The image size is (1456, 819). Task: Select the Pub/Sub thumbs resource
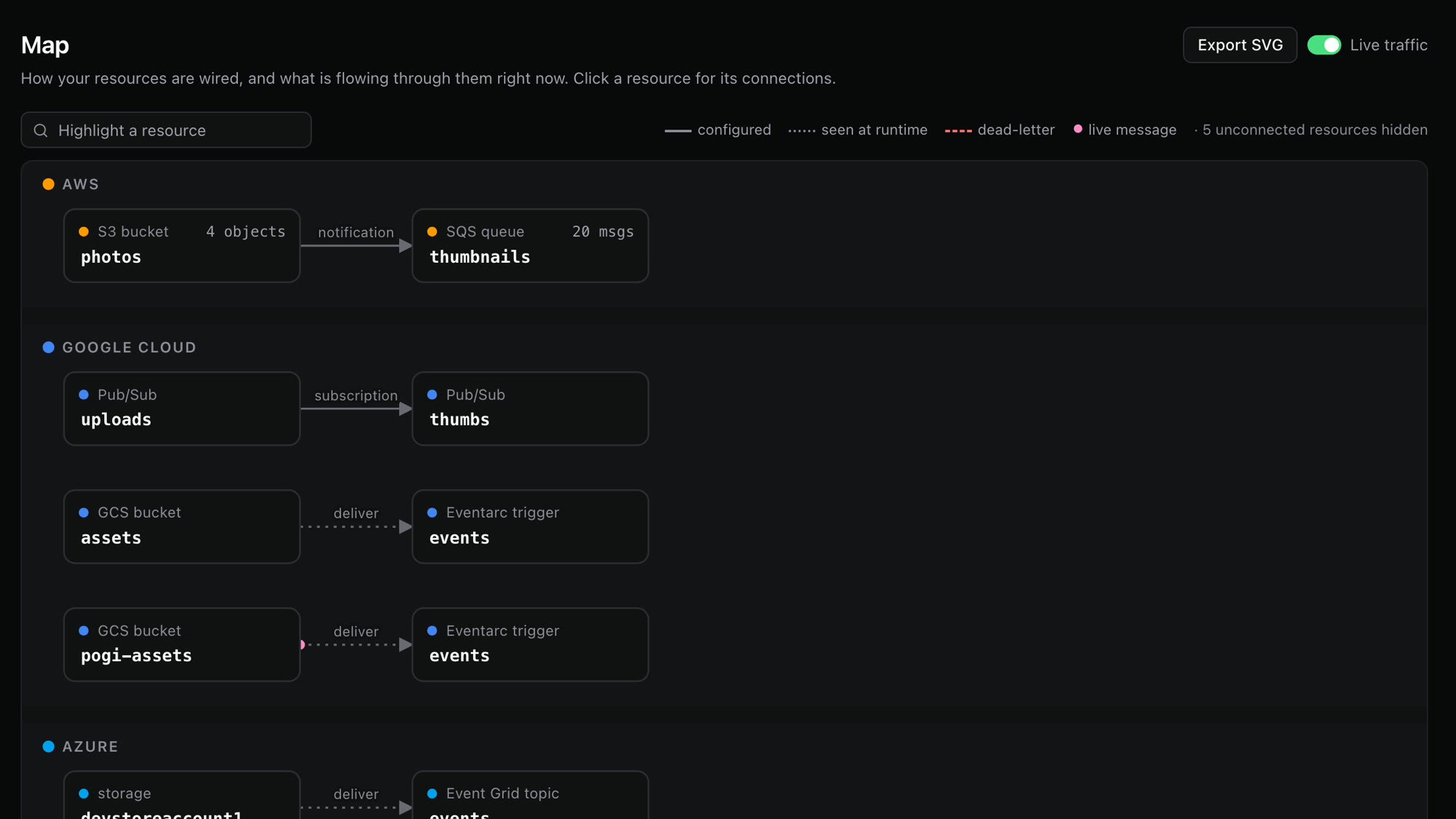pyautogui.click(x=530, y=408)
